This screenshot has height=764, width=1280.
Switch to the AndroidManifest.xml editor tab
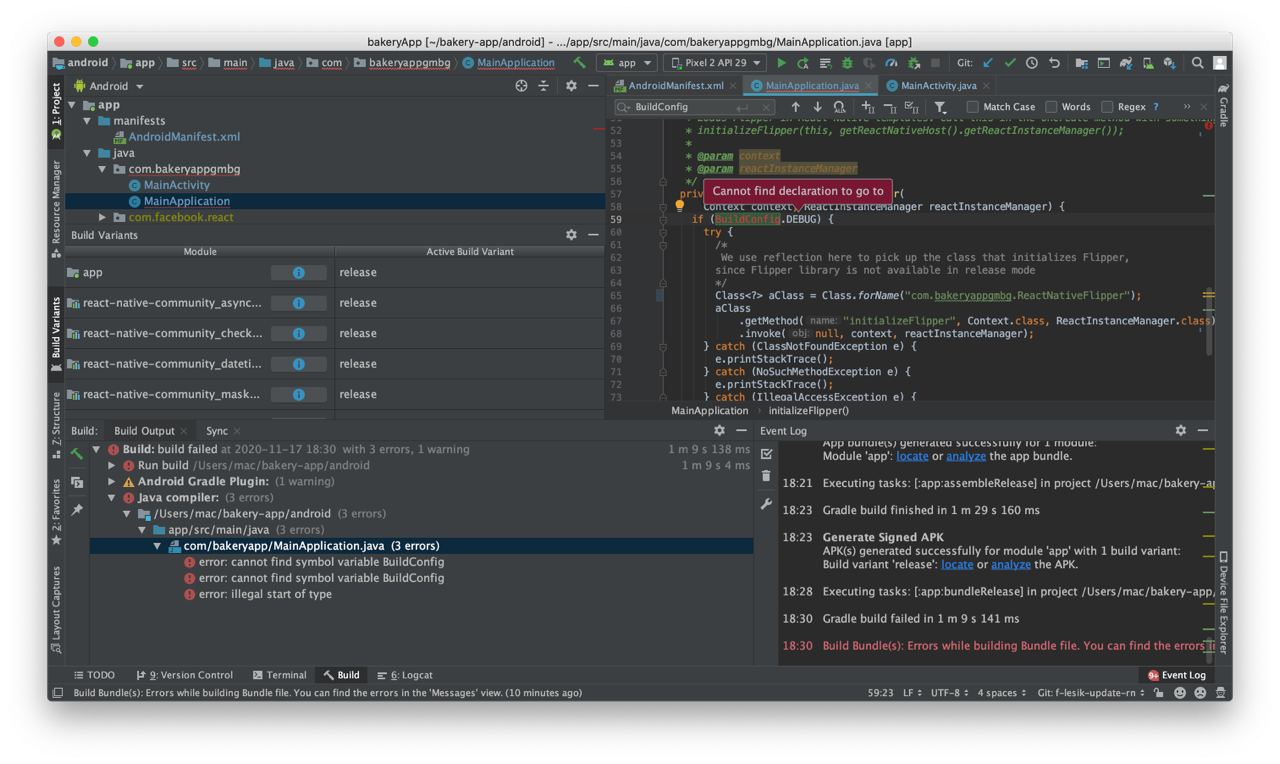(676, 86)
